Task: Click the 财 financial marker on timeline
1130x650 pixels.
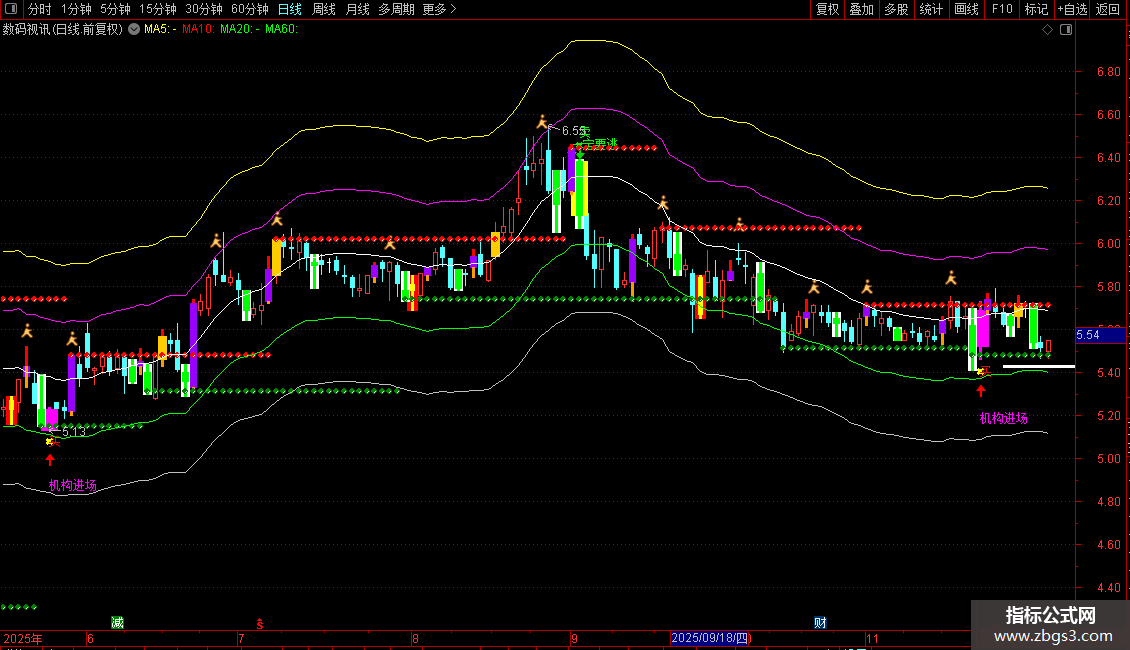Action: click(x=820, y=623)
